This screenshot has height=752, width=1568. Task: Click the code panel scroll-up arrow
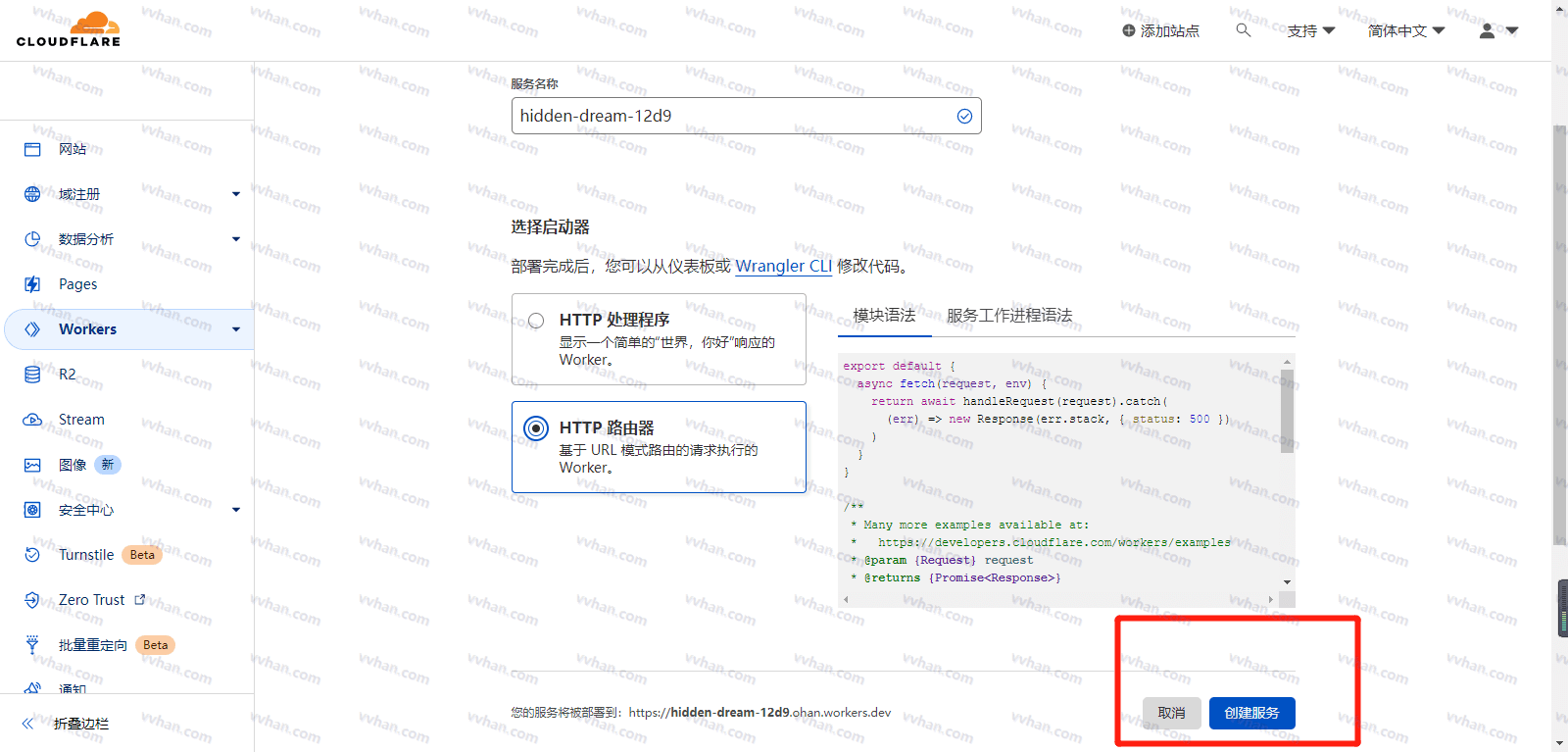[1287, 362]
